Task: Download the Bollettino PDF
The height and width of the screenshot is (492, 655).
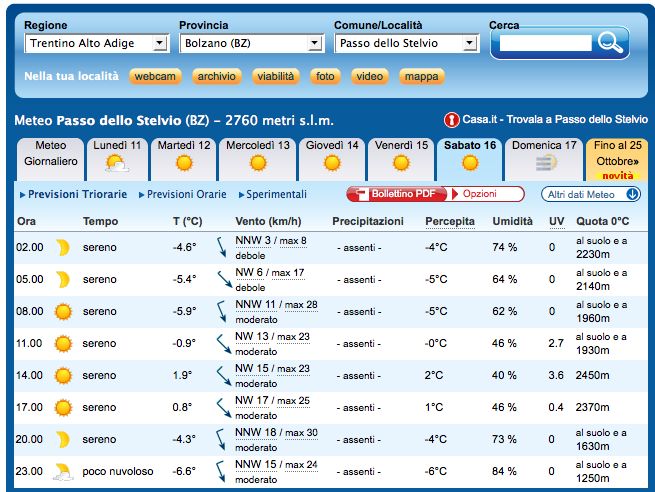Action: tap(393, 194)
